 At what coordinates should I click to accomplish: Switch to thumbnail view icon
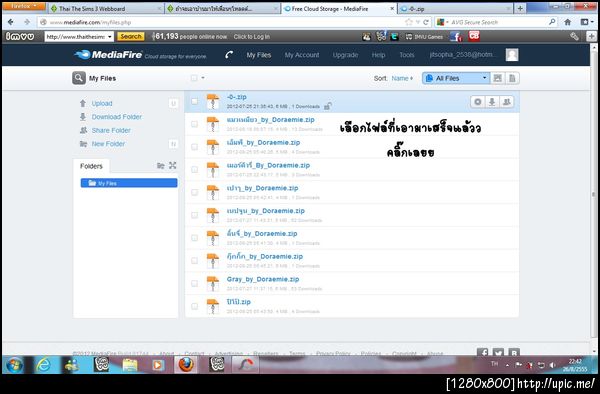497,78
